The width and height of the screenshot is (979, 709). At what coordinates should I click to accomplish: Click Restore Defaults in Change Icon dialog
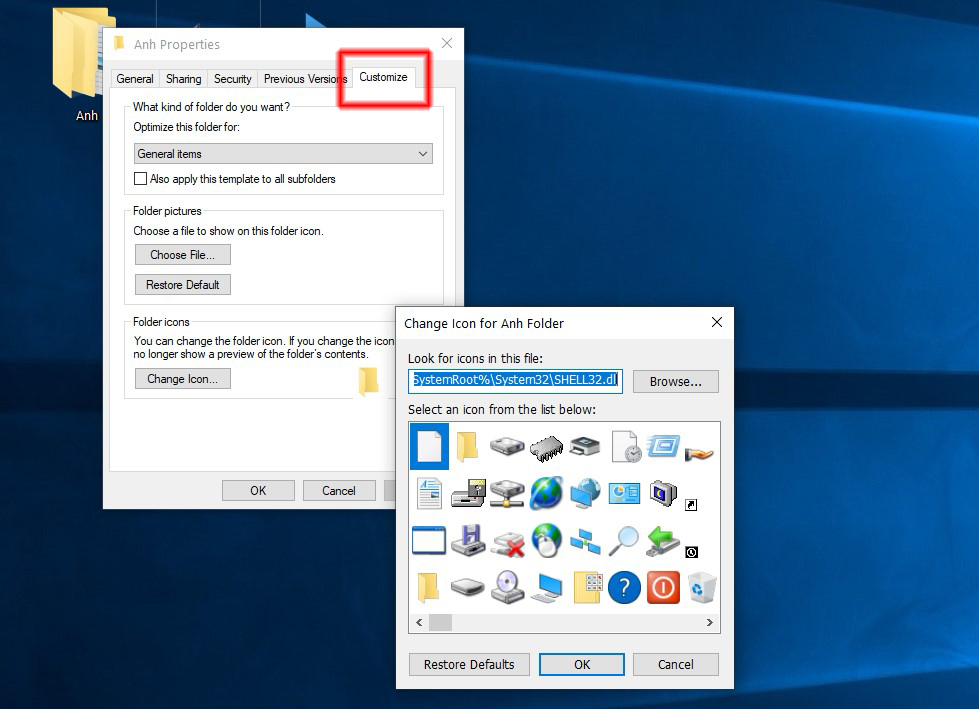tap(469, 665)
